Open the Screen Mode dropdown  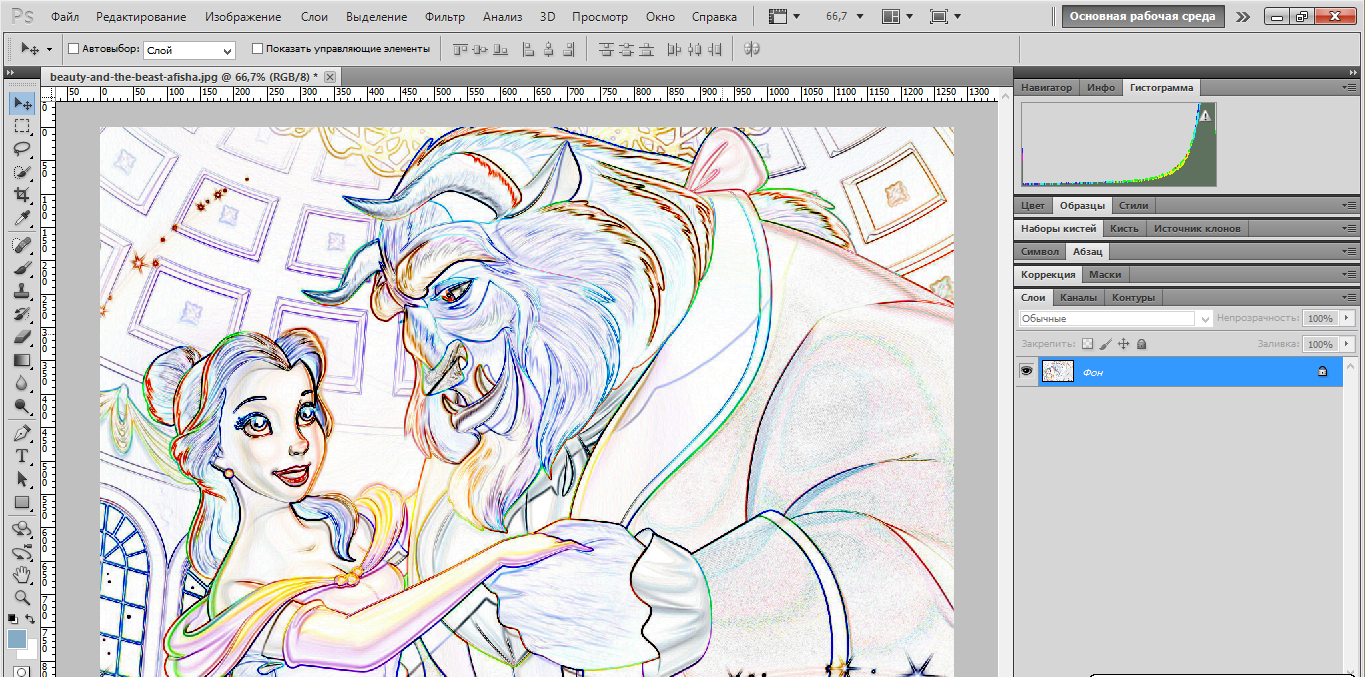click(945, 17)
